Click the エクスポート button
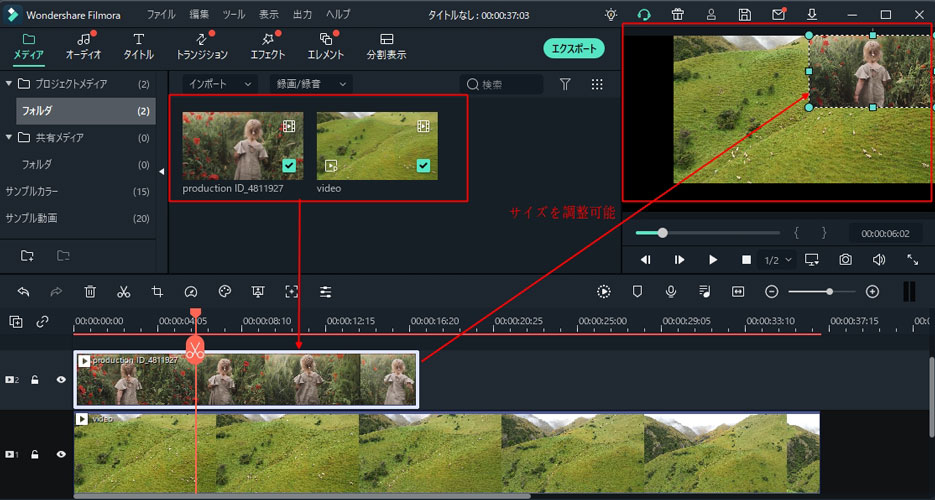 pyautogui.click(x=574, y=48)
